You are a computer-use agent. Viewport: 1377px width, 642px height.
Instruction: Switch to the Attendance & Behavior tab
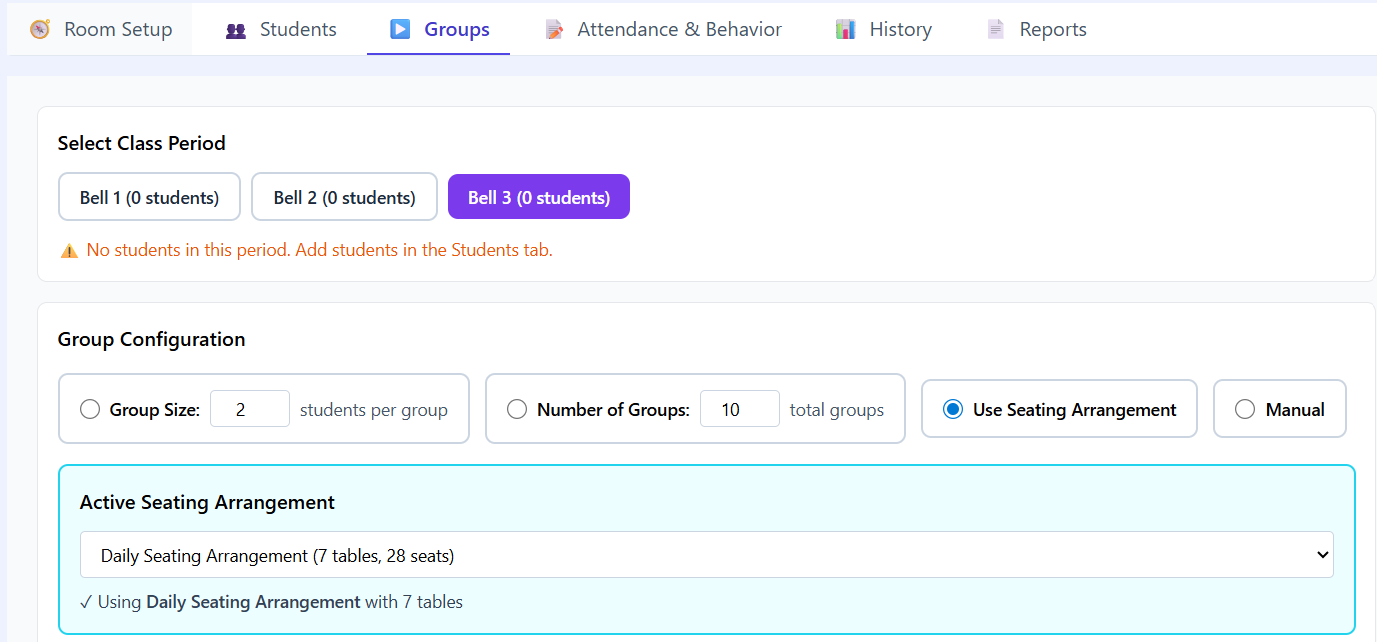coord(663,29)
